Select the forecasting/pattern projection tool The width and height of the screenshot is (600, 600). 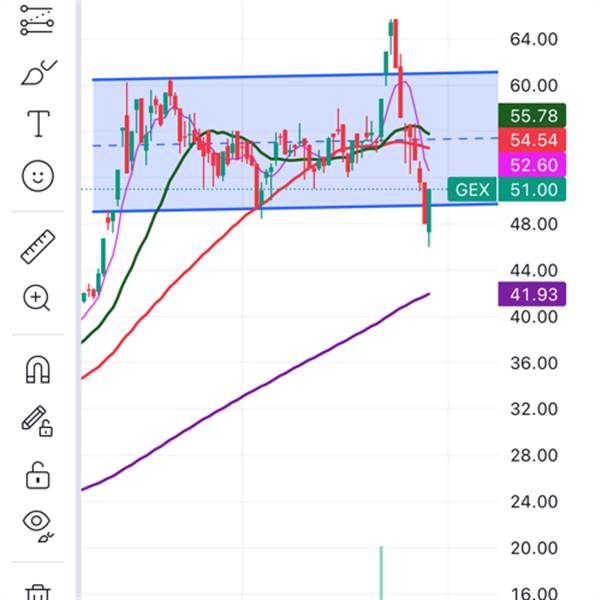pyautogui.click(x=37, y=20)
